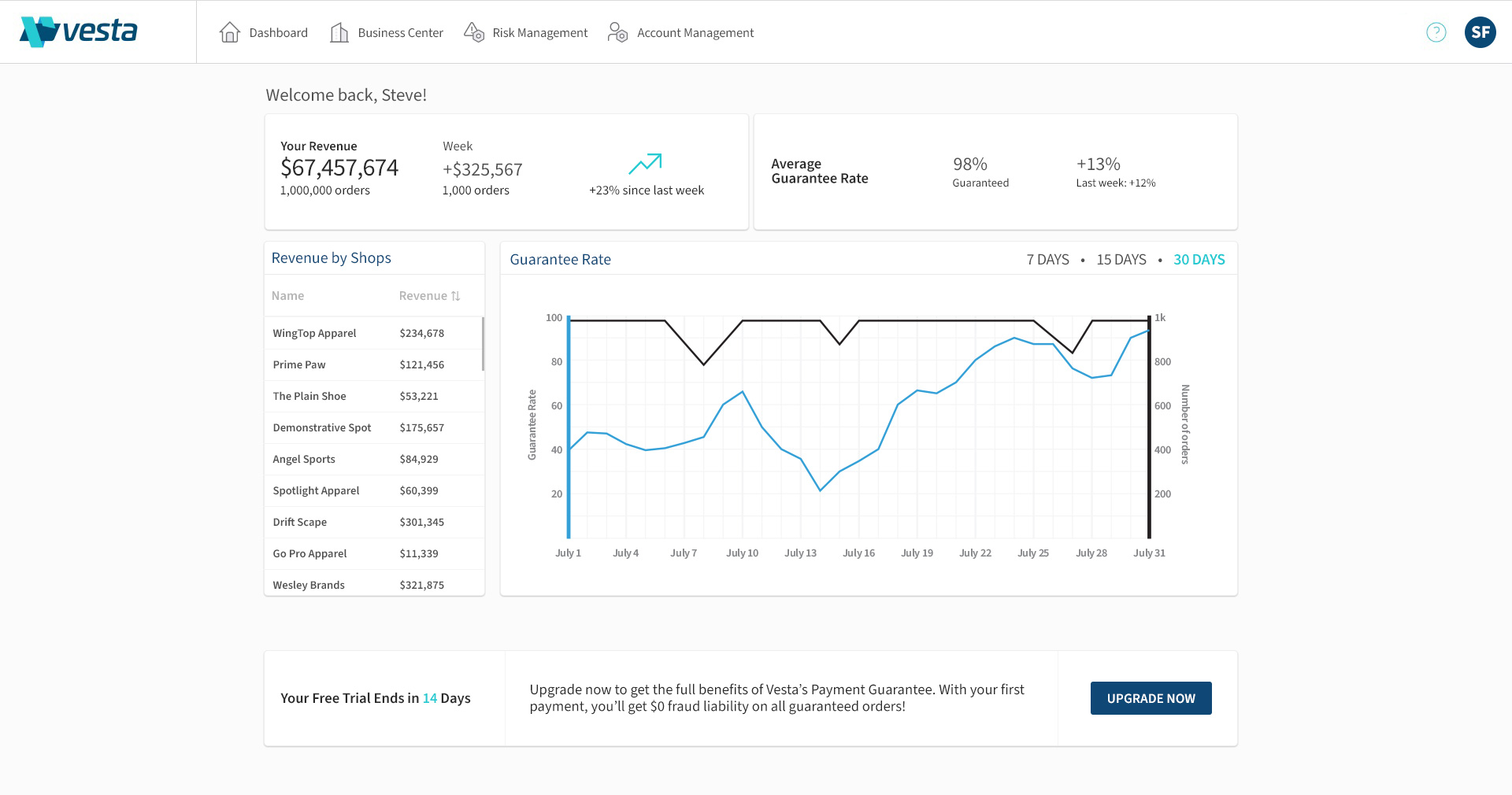1512x795 pixels.
Task: Toggle Revenue column sorting order
Action: pos(455,295)
